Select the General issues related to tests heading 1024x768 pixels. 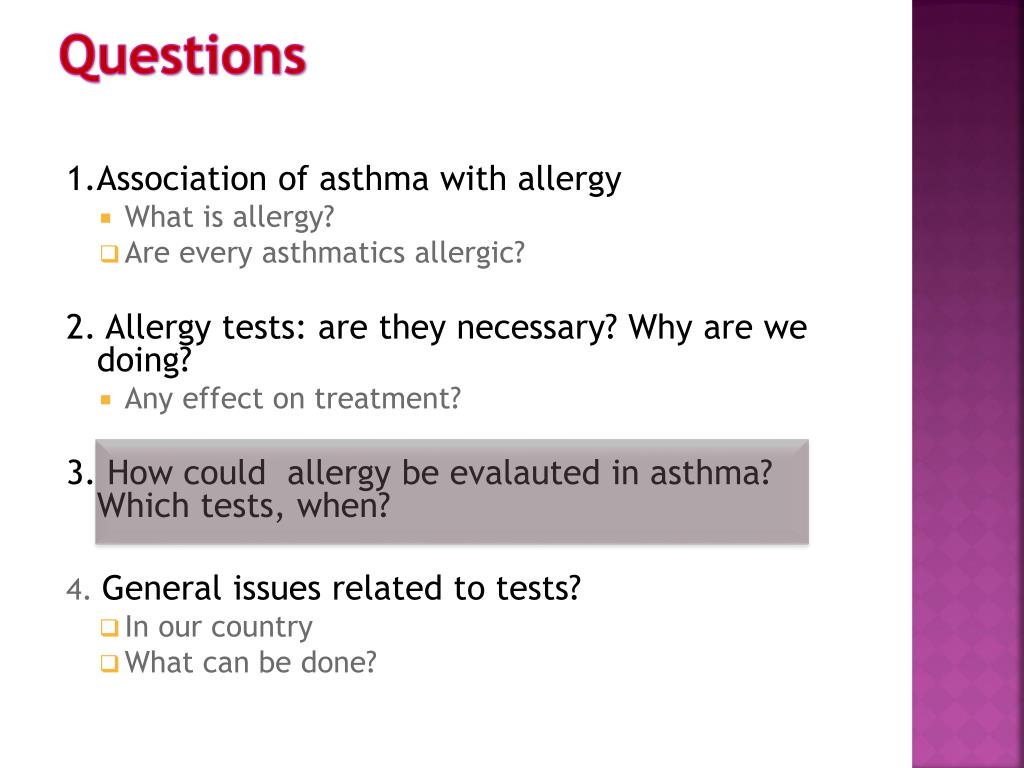point(342,588)
